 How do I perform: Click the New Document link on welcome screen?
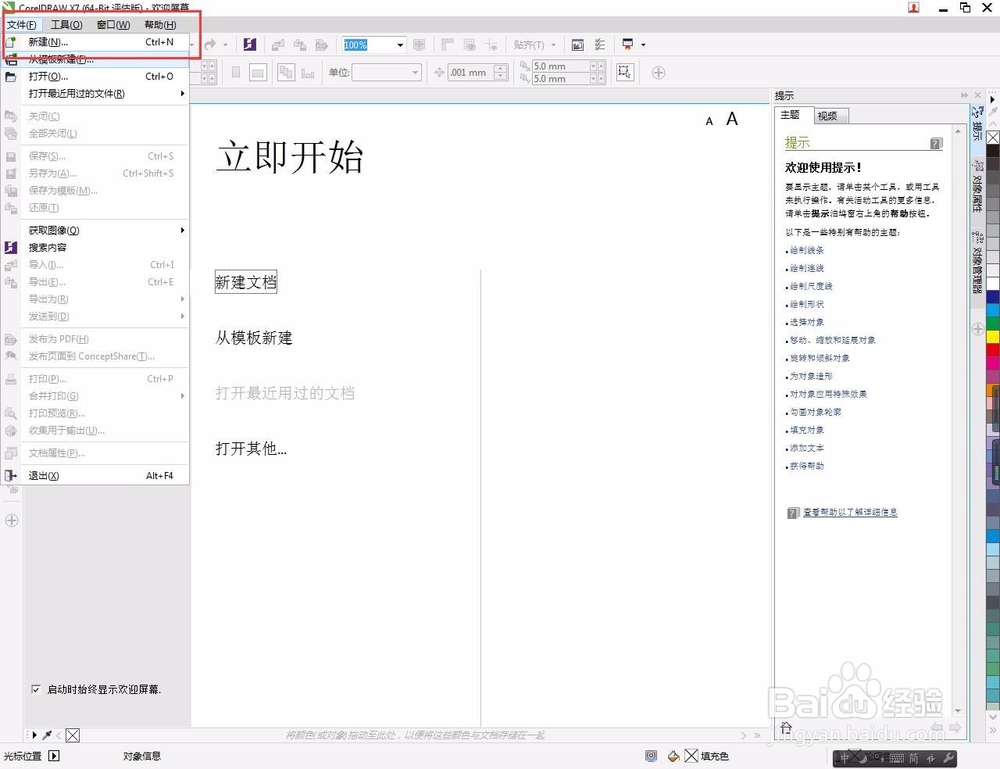(246, 282)
